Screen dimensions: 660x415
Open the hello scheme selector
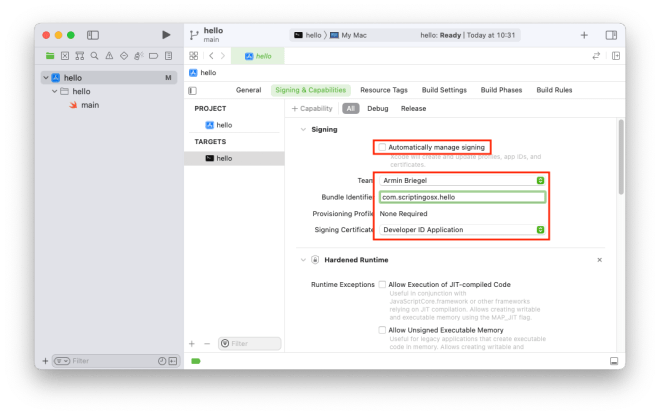308,35
